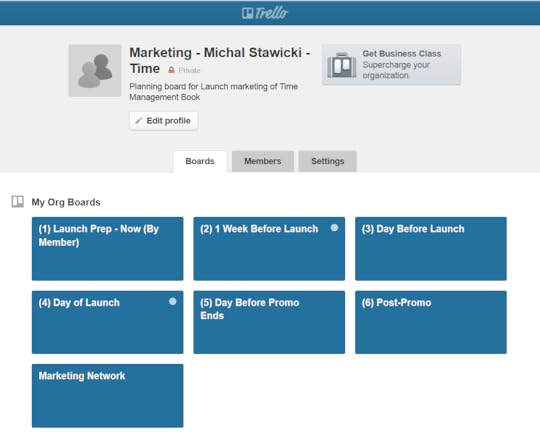Open (5) Day Before Promo Ends board

[x=269, y=322]
